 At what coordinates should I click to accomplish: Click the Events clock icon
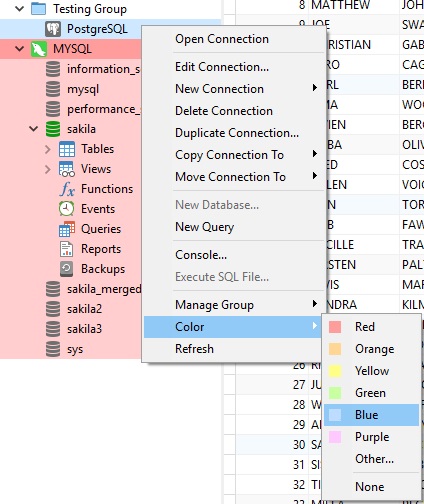[67, 209]
